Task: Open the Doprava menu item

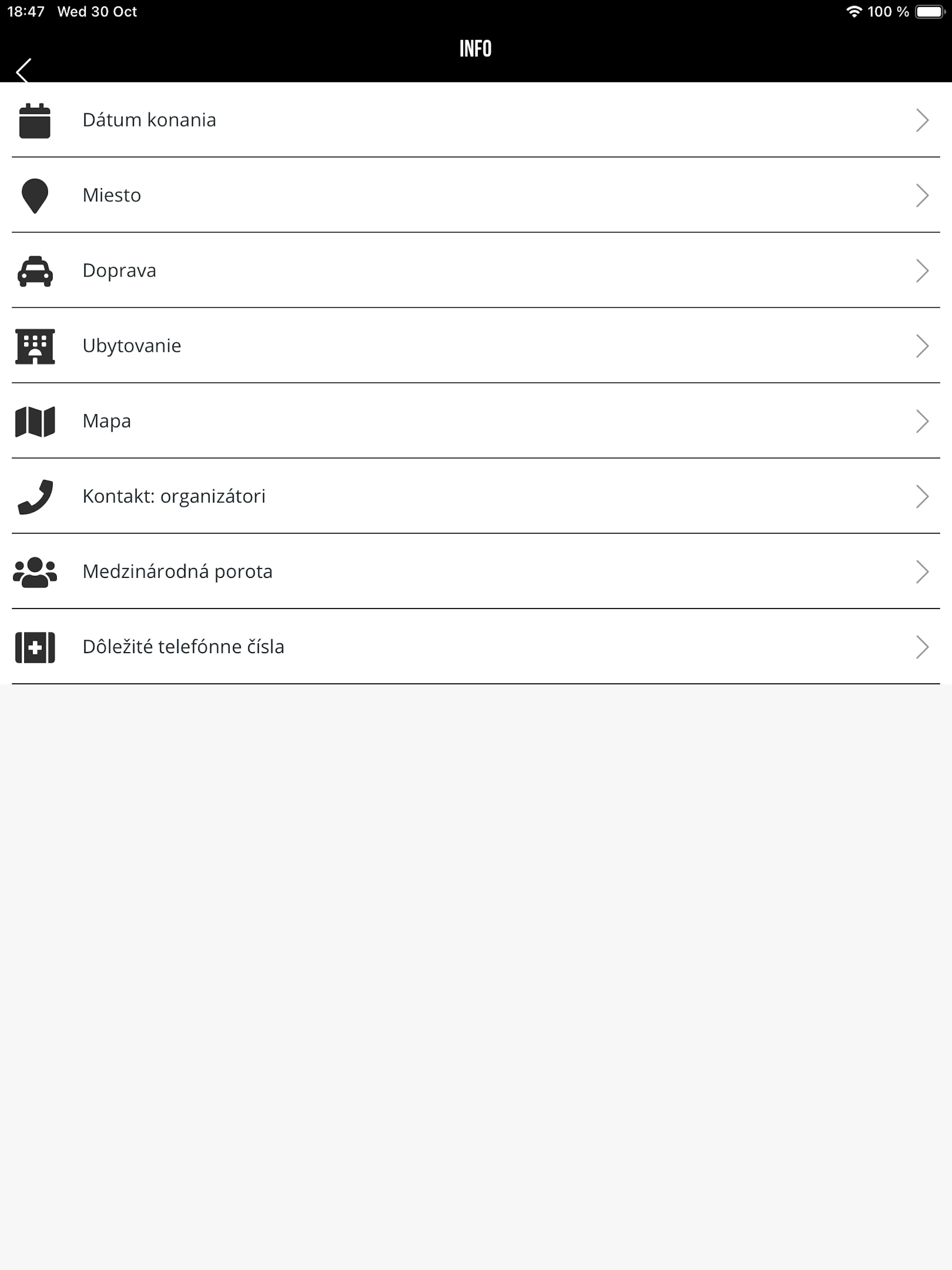Action: pos(476,271)
